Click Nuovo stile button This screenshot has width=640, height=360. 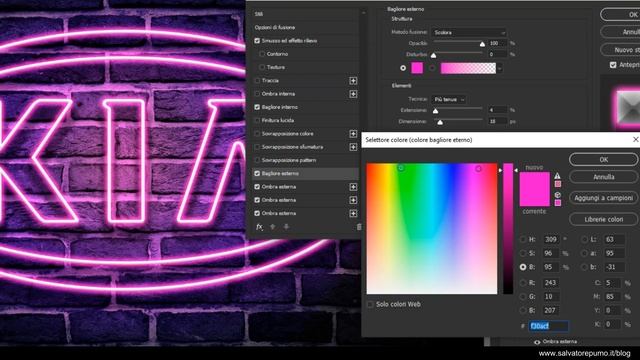click(620, 50)
